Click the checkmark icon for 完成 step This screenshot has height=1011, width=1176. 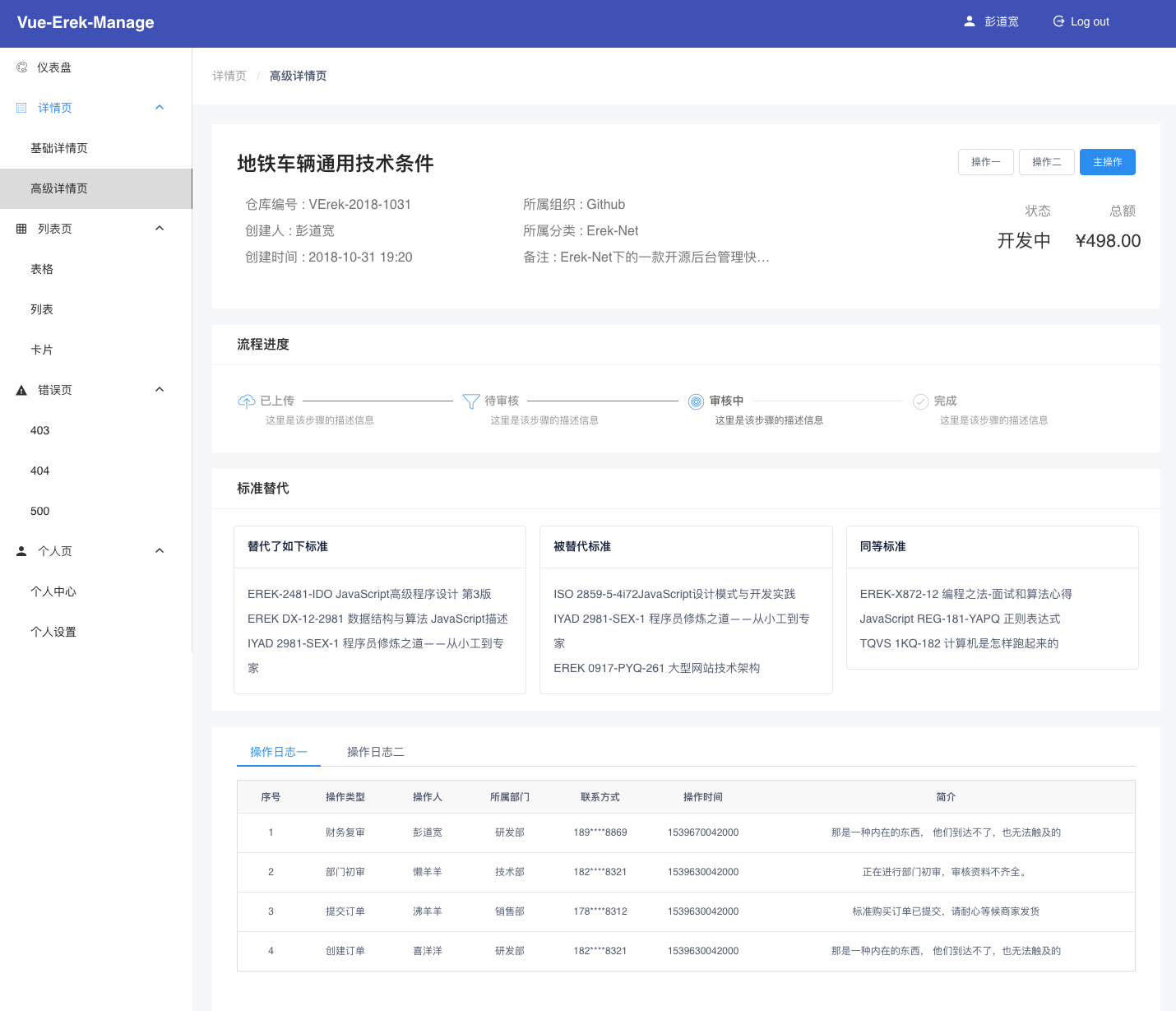921,401
